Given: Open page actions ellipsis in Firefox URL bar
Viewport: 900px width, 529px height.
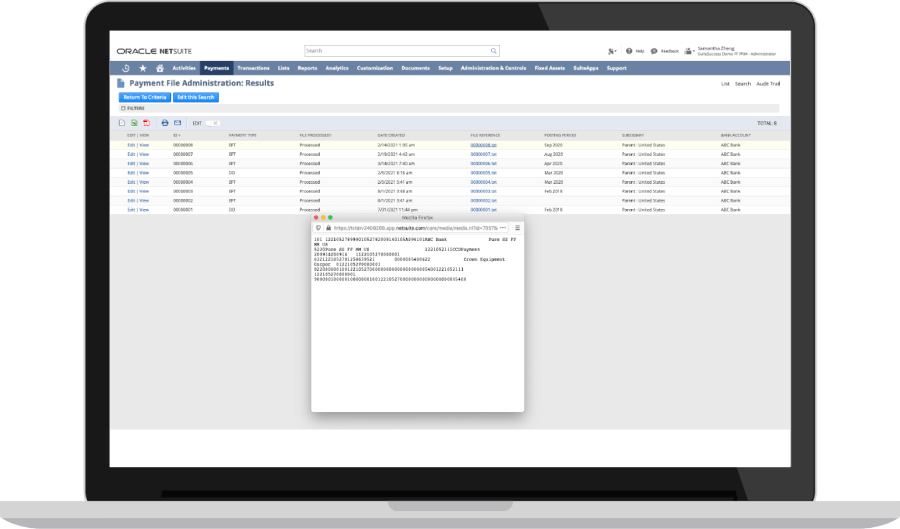Looking at the screenshot, I should click(x=503, y=228).
